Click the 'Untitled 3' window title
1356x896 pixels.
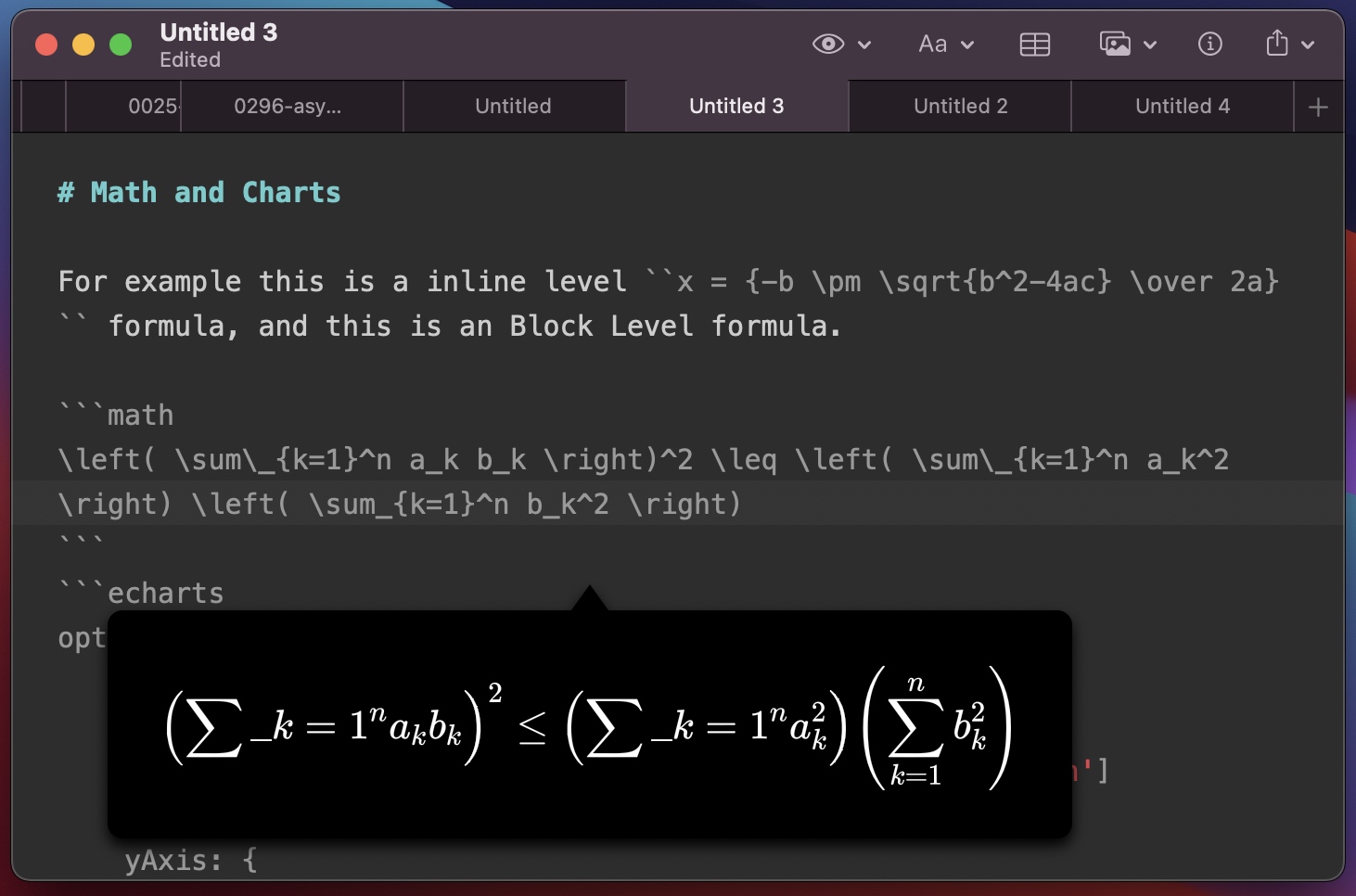point(219,32)
